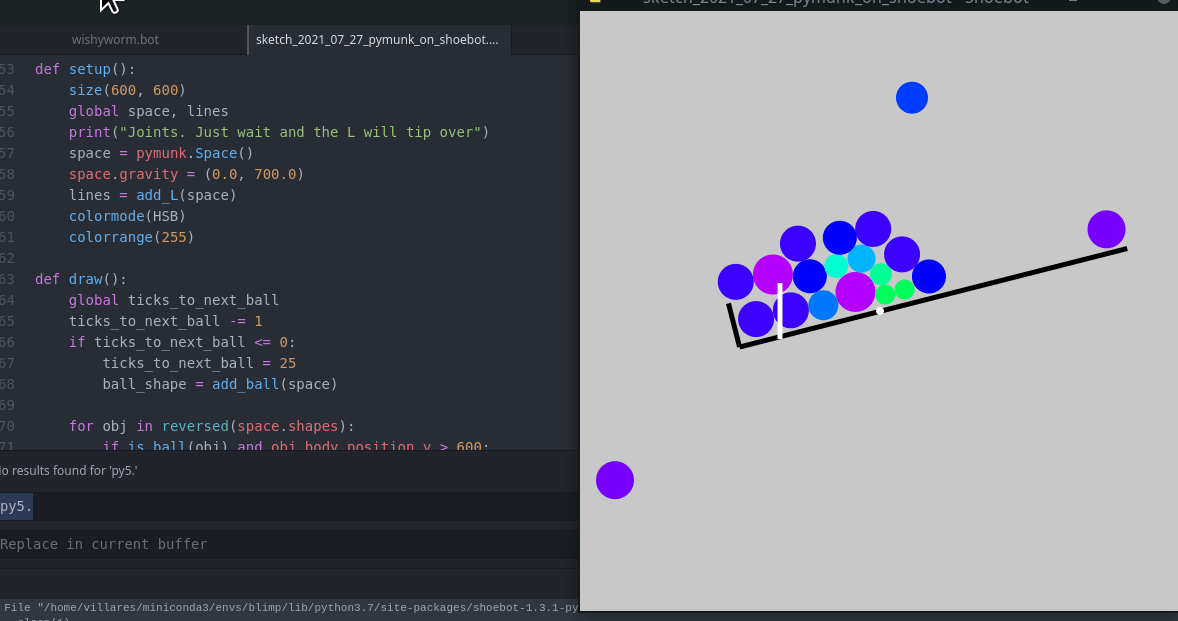
Task: Click the purple ball at the L's upper end
Action: point(1107,229)
